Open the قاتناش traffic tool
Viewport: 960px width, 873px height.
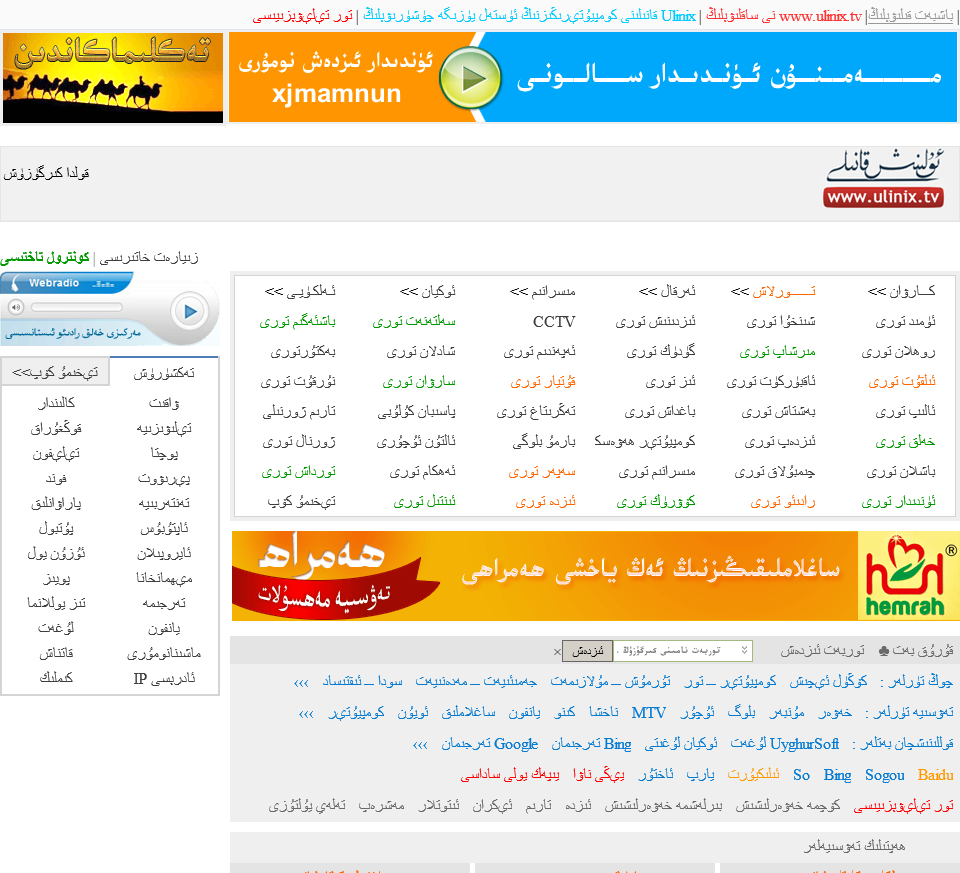point(56,653)
